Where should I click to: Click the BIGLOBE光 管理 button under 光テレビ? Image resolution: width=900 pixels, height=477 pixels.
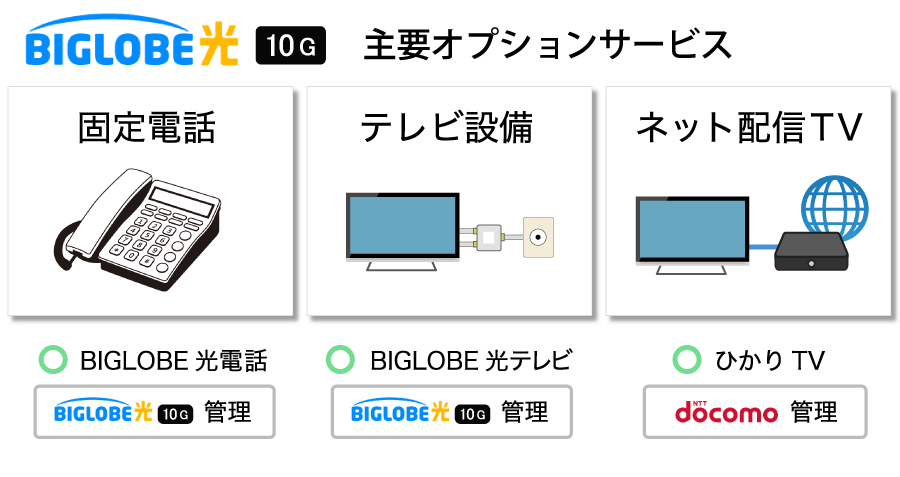451,411
